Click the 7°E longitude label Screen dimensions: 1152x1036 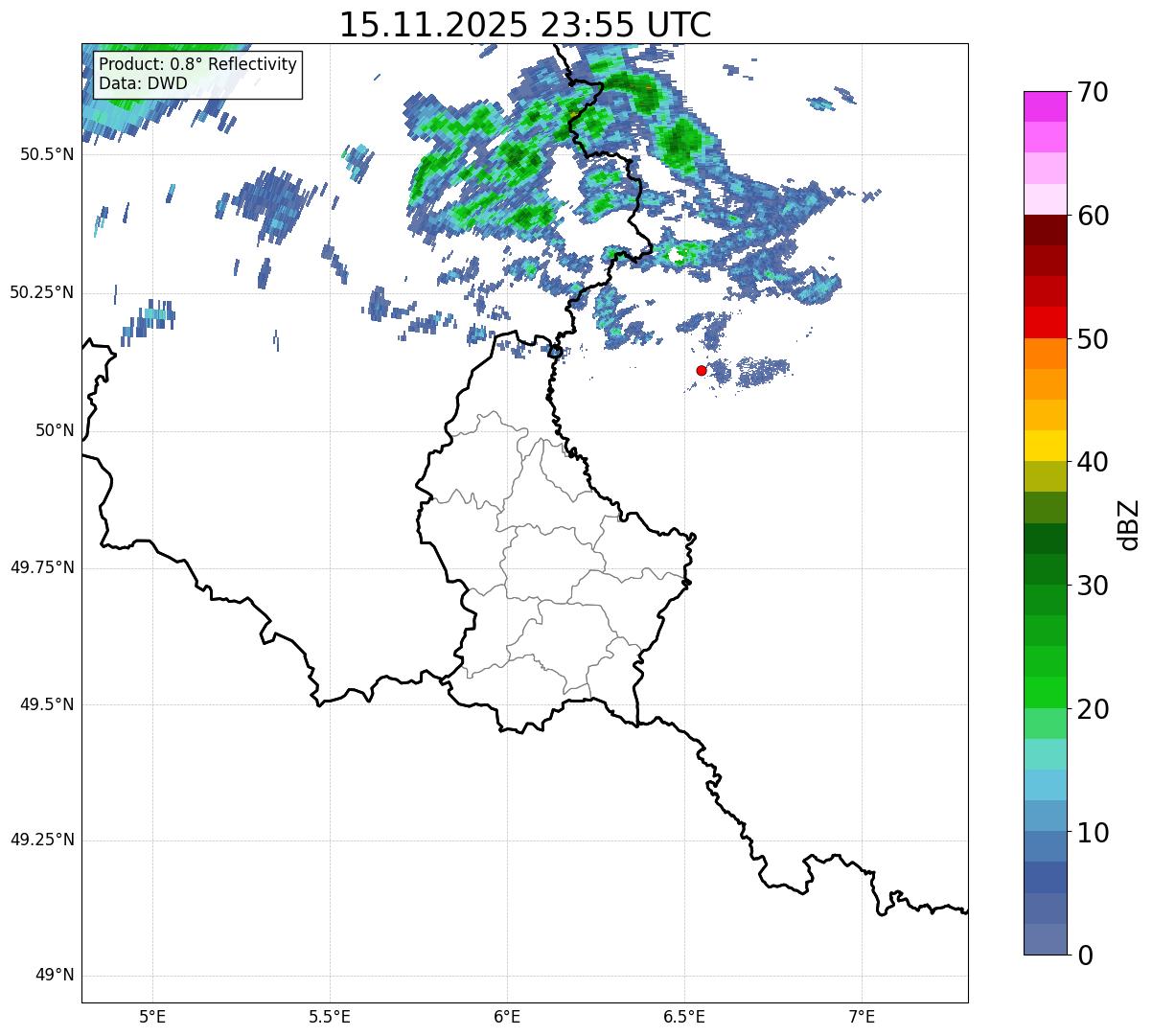pyautogui.click(x=862, y=1016)
